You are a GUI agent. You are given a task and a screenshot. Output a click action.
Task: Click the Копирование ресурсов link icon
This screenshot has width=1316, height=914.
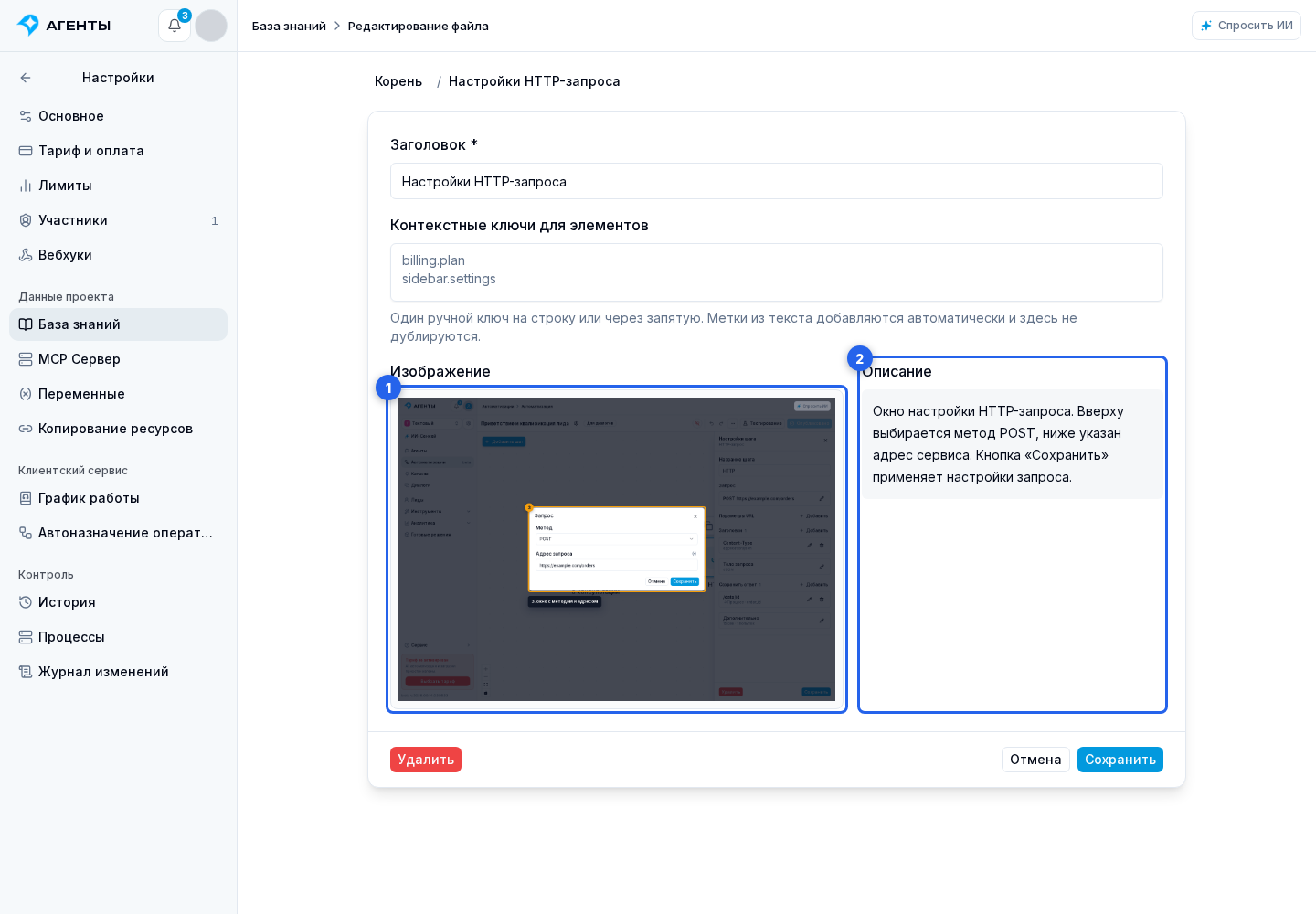click(x=26, y=429)
